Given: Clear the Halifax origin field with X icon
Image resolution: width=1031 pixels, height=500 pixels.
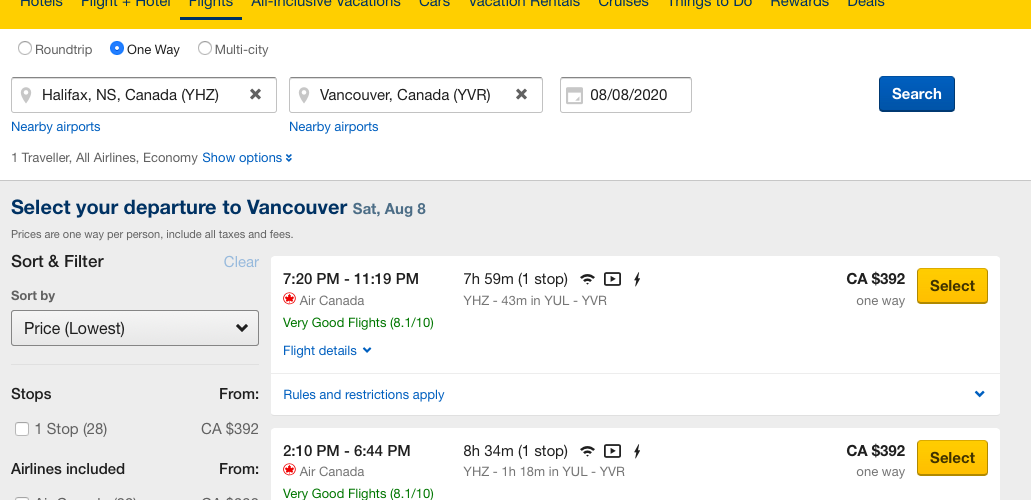Looking at the screenshot, I should [255, 95].
